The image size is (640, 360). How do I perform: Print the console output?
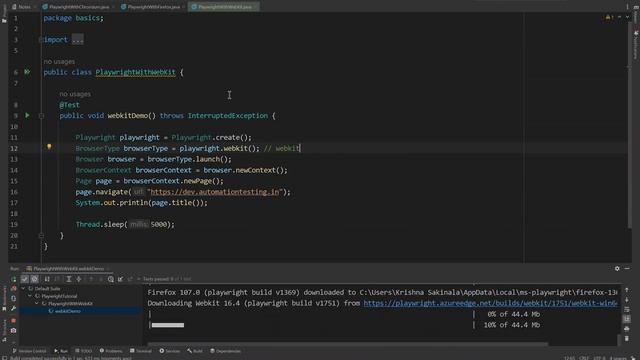pos(627,329)
